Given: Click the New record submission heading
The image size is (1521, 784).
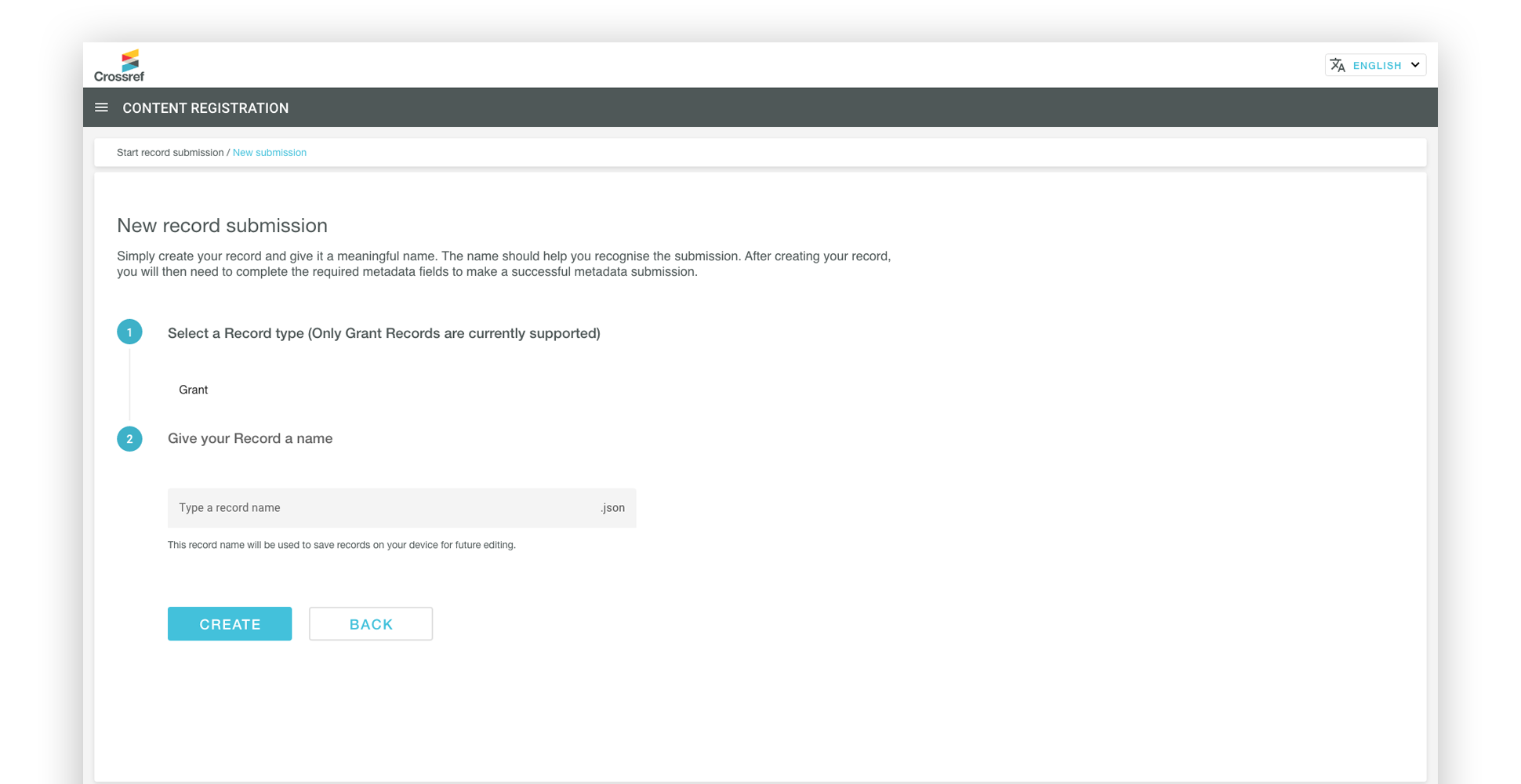Looking at the screenshot, I should 222,226.
